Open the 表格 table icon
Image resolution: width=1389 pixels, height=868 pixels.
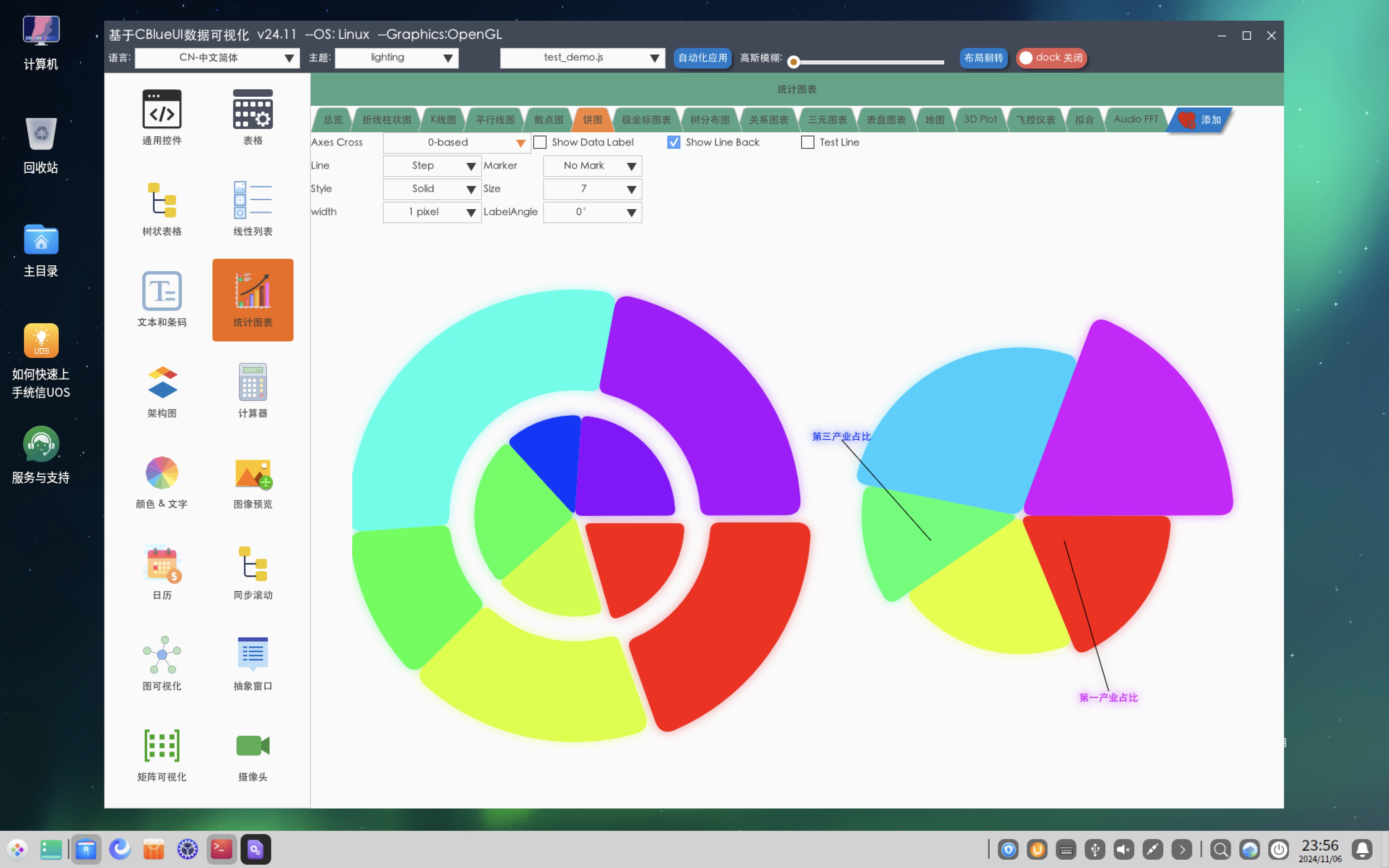click(x=253, y=110)
